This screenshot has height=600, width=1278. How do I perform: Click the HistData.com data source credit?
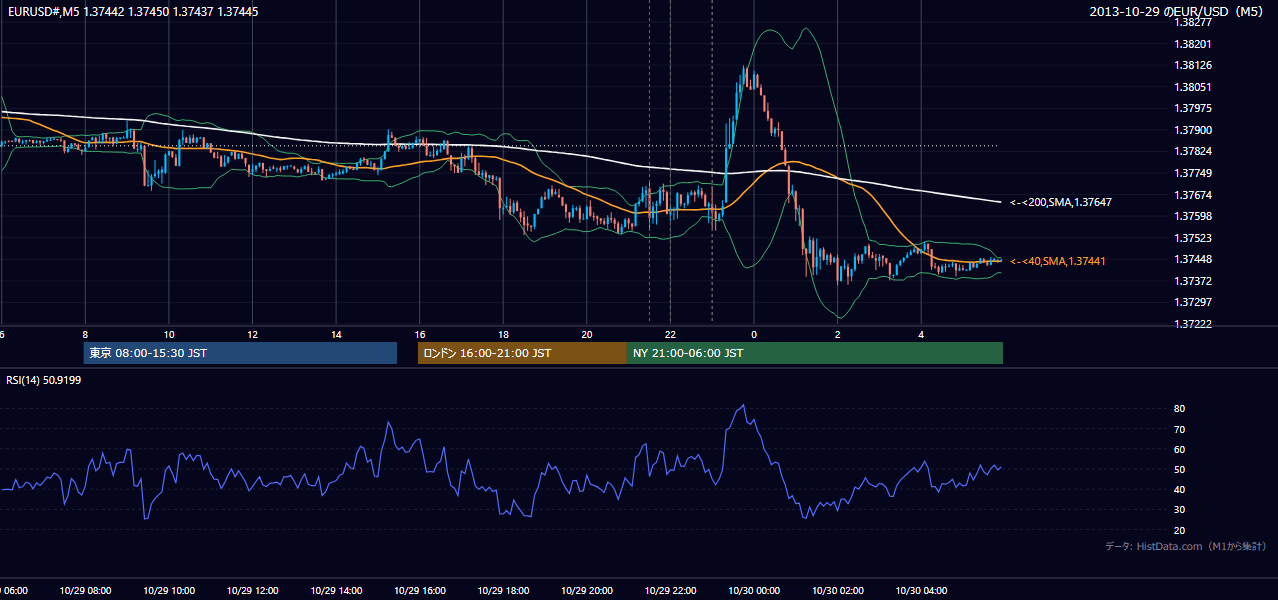[x=1185, y=546]
